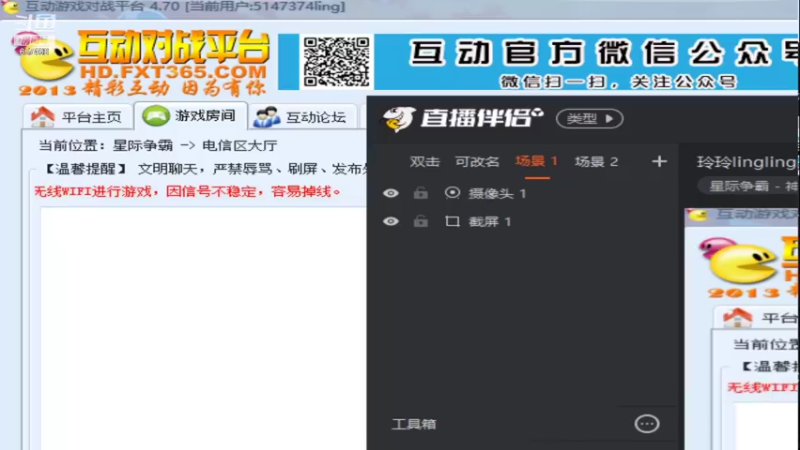
Task: Open the 平台主页 tab
Action: click(77, 117)
